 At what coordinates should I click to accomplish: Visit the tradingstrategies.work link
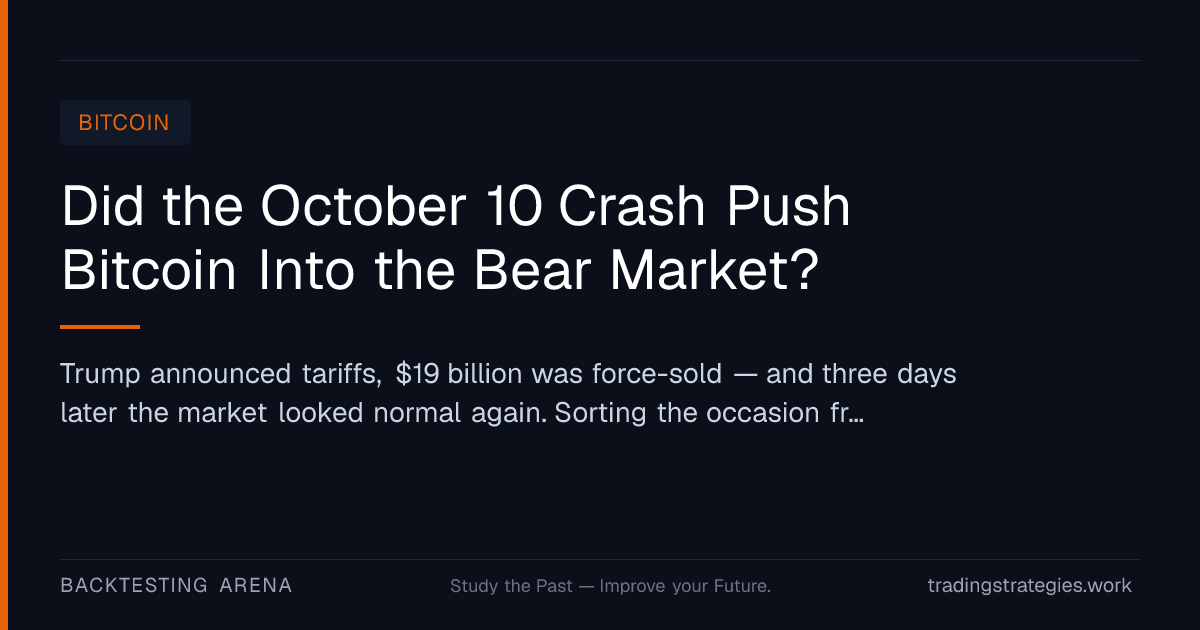(1030, 586)
